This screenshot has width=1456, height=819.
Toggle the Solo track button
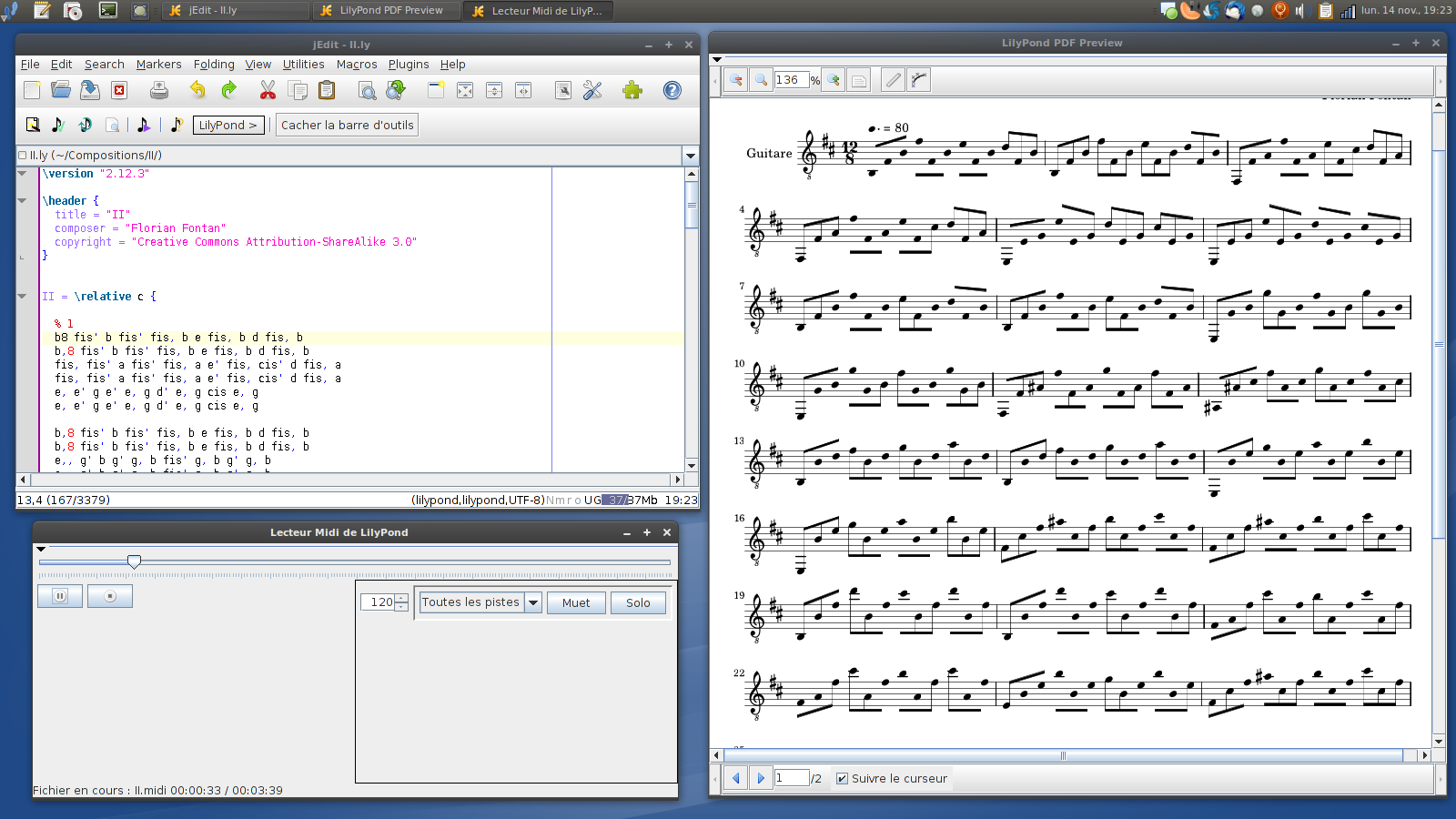[638, 602]
